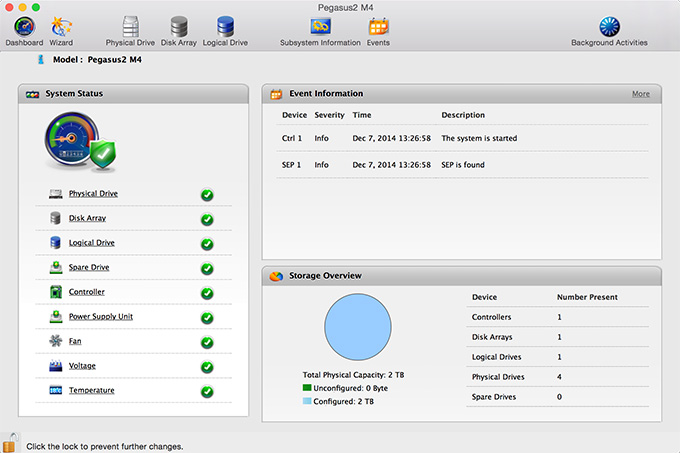The height and width of the screenshot is (453, 680).
Task: Select the SEP 1 event row device cell
Action: pyautogui.click(x=291, y=165)
